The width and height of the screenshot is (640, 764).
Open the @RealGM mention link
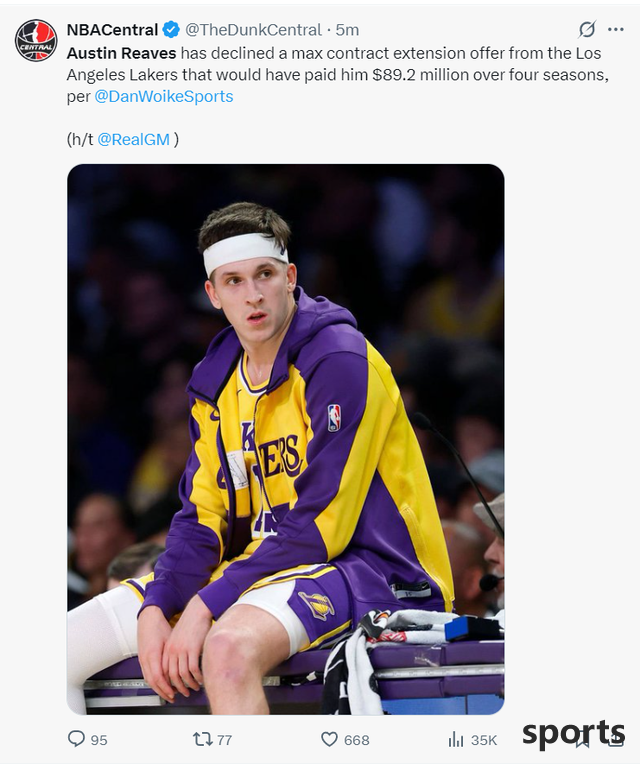(133, 139)
